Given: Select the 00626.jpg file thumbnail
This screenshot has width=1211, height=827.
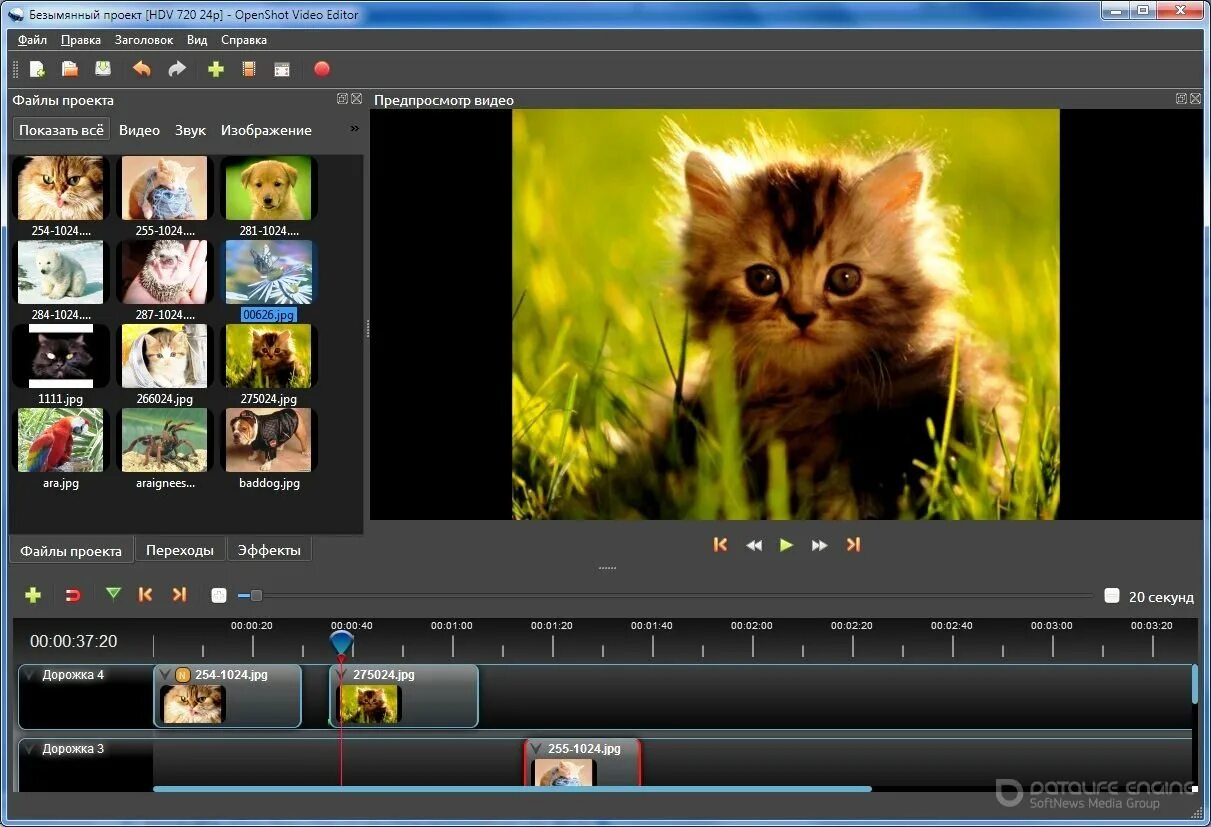Looking at the screenshot, I should 268,272.
